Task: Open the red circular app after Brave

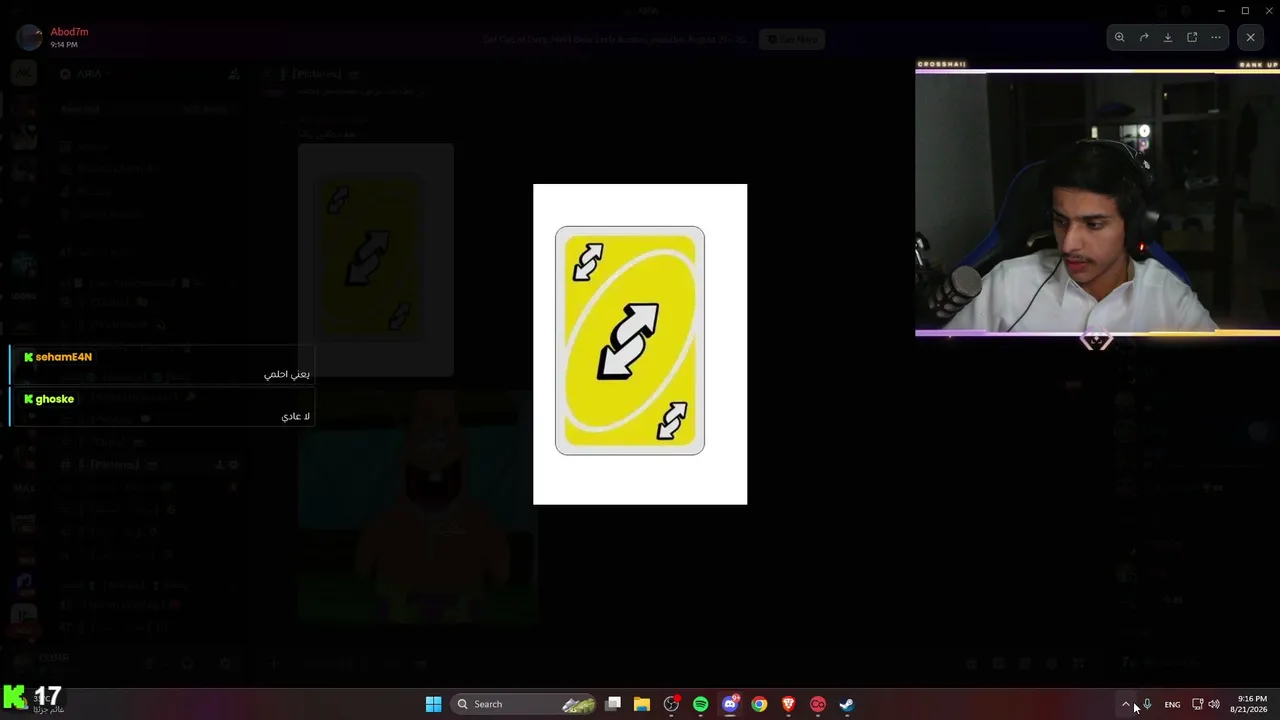Action: click(817, 704)
